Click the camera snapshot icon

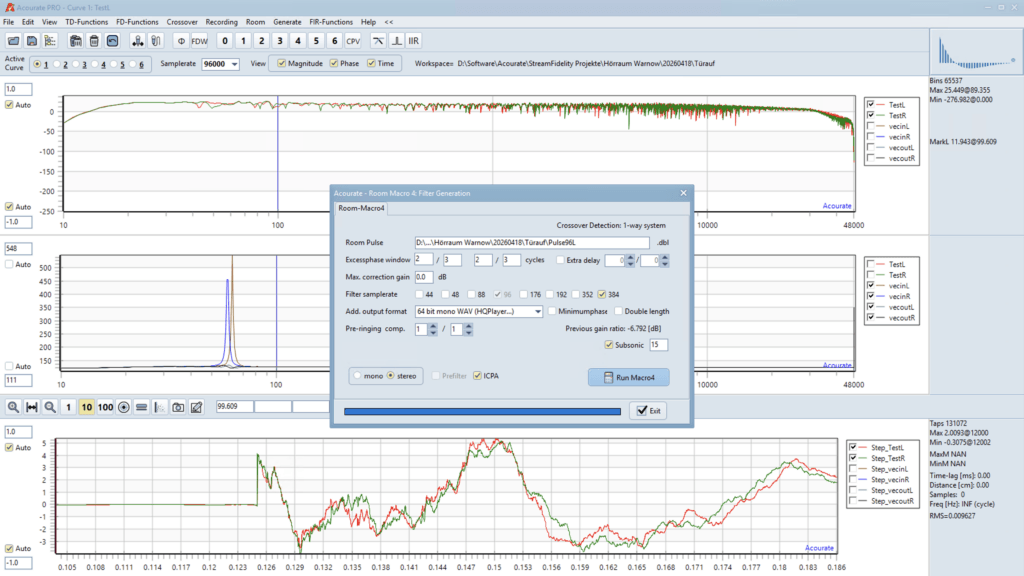(x=178, y=407)
